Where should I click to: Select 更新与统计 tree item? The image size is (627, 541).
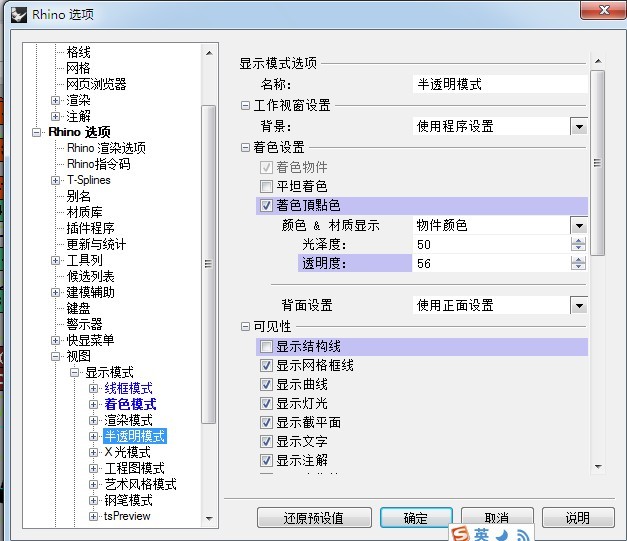(96, 244)
